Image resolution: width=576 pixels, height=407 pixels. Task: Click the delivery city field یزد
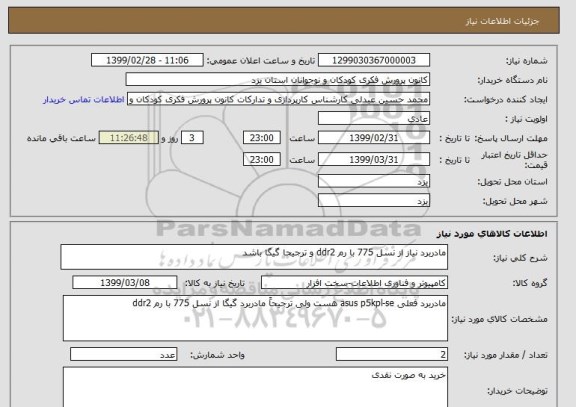(374, 201)
